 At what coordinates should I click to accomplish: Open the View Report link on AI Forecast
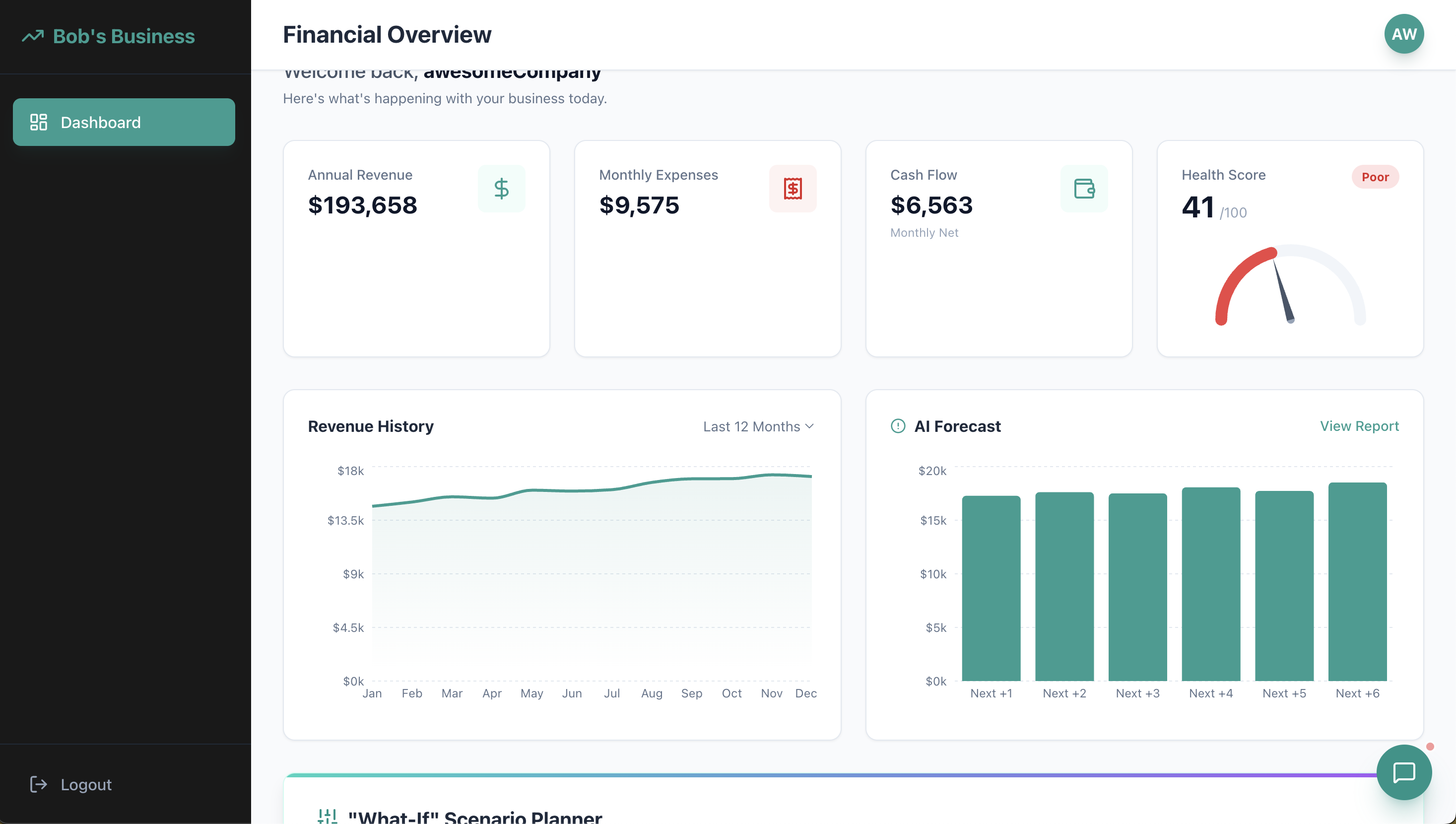1359,426
